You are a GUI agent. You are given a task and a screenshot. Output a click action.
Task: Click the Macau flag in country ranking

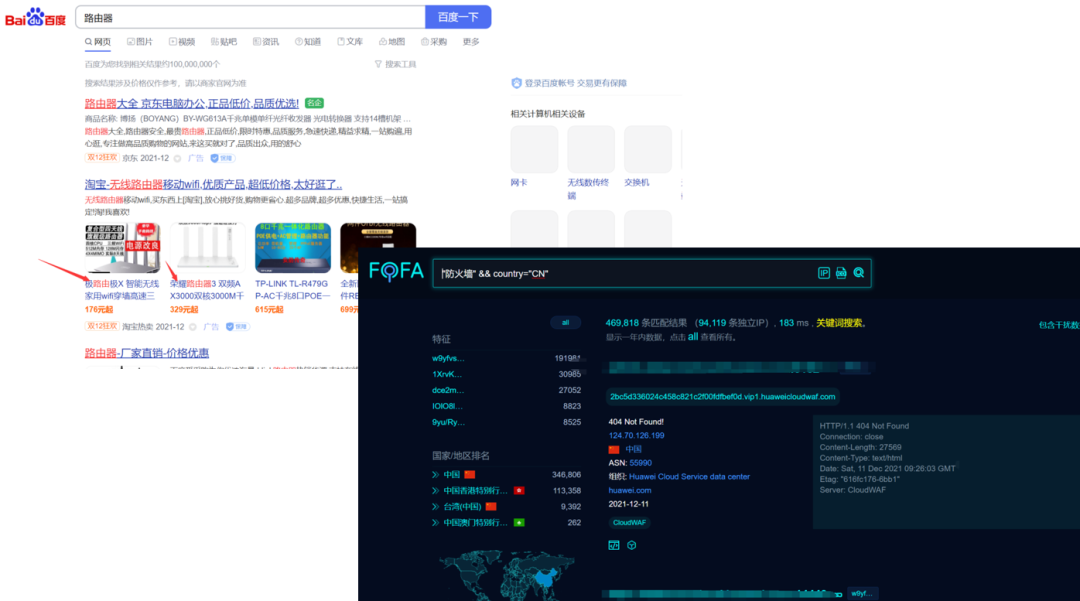pyautogui.click(x=519, y=523)
